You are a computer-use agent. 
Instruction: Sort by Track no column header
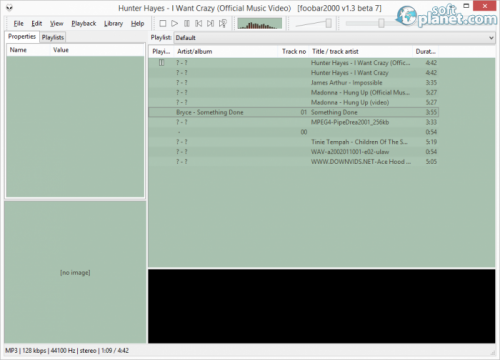(x=293, y=51)
